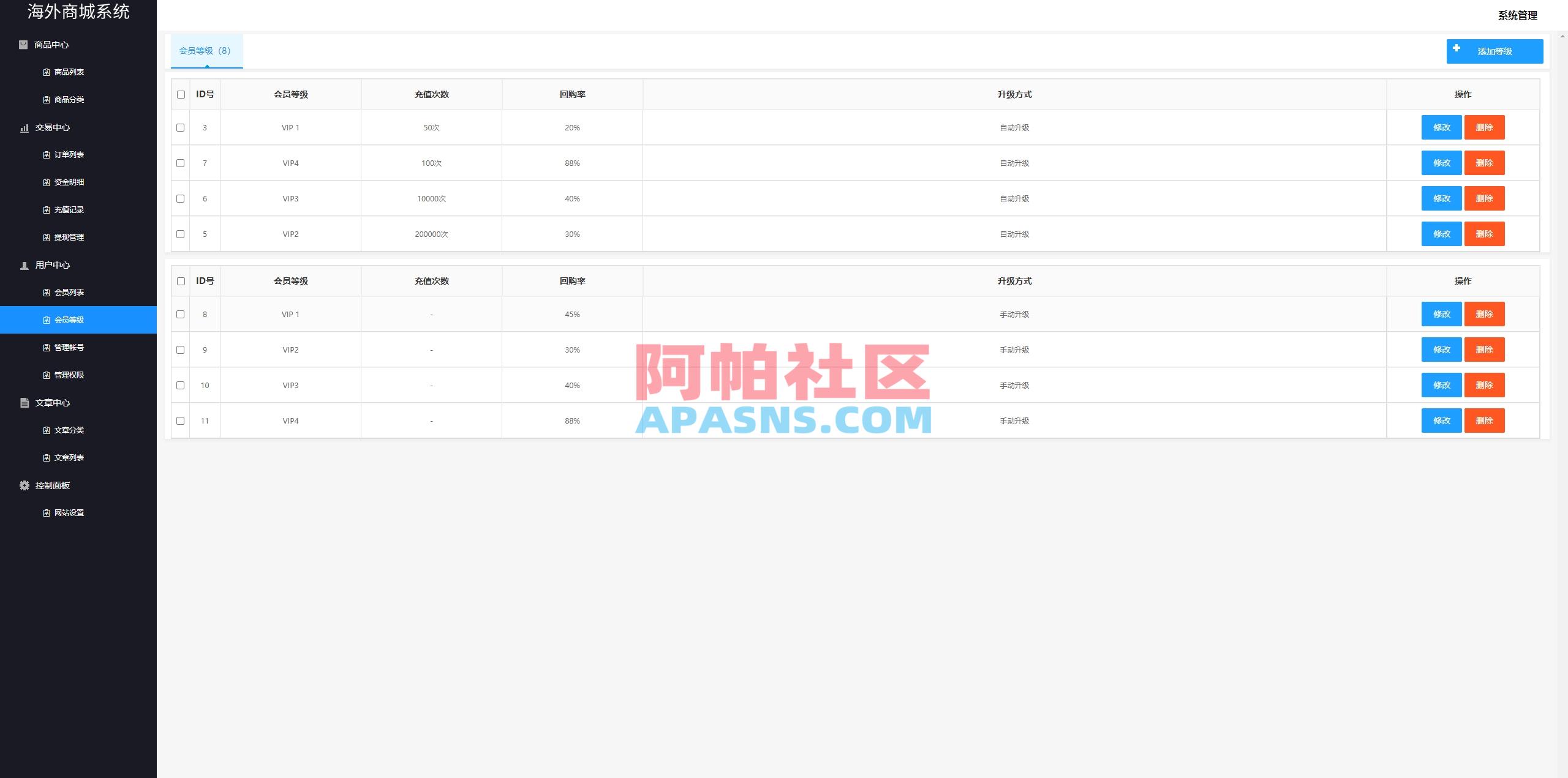
Task: Click 删除 button for VIP2 row ID 5
Action: 1485,234
